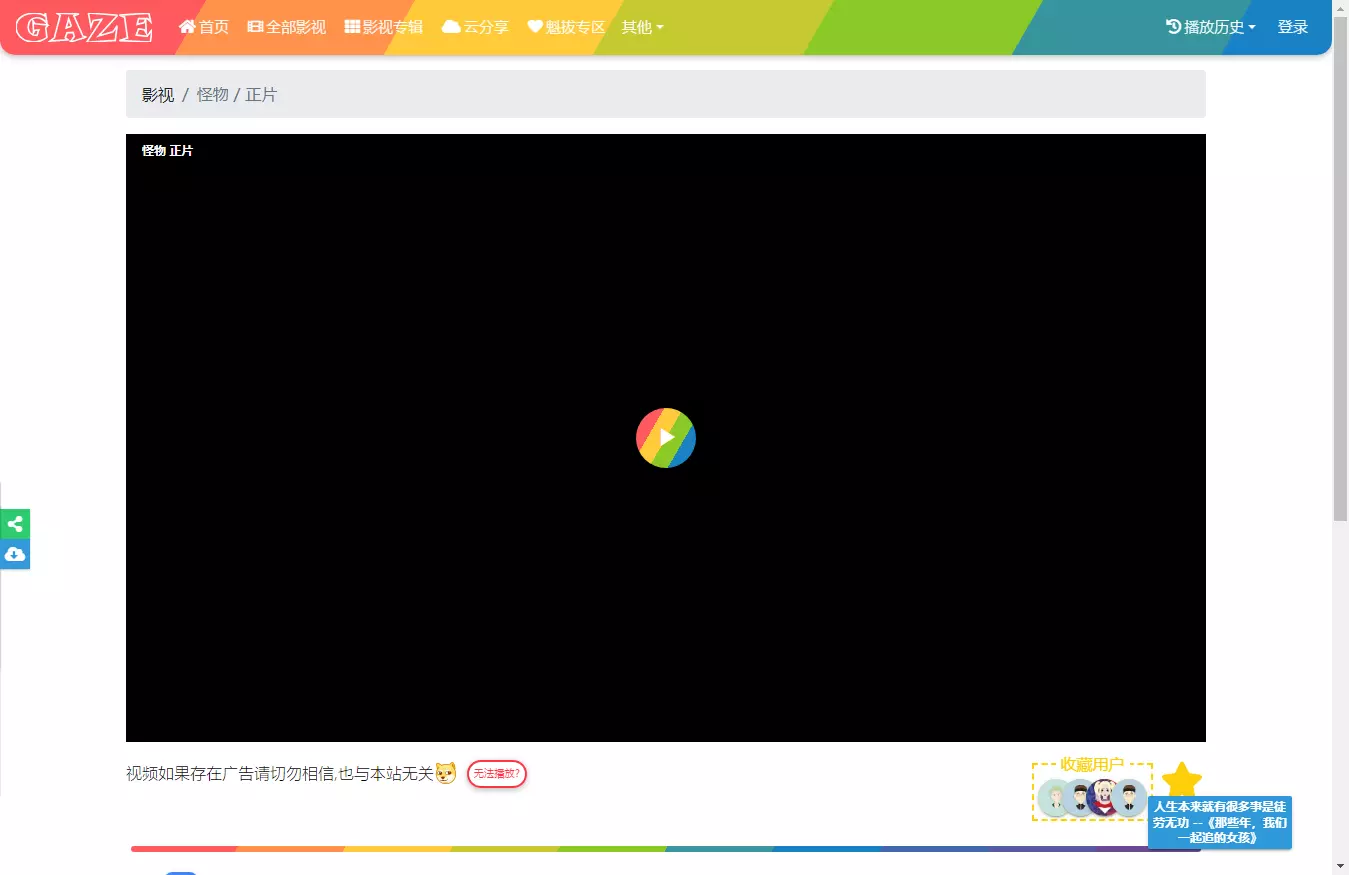Click 怪物 in the breadcrumb
1349x875 pixels.
pyautogui.click(x=212, y=95)
